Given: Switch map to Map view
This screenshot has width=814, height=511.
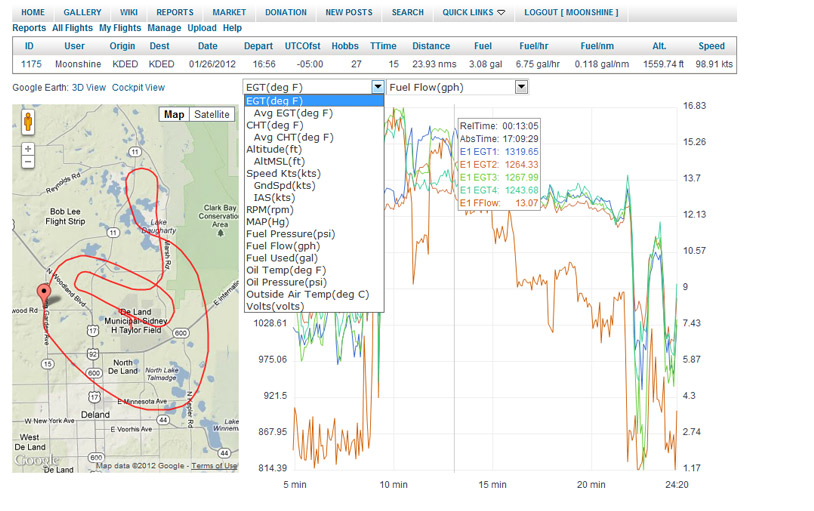Looking at the screenshot, I should tap(174, 115).
